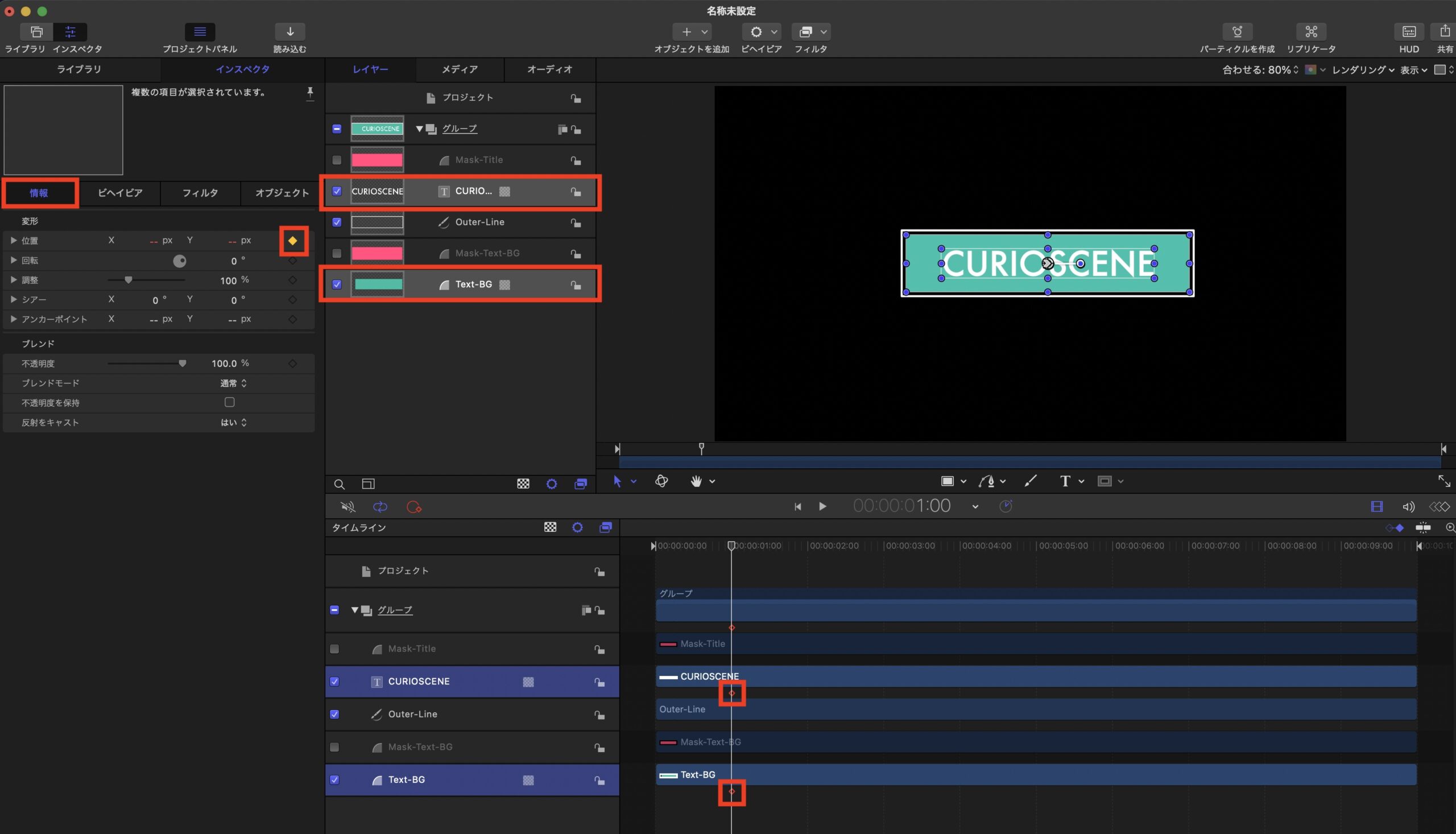Select the Text tool in canvas toolbar
Viewport: 1456px width, 834px height.
click(1064, 481)
